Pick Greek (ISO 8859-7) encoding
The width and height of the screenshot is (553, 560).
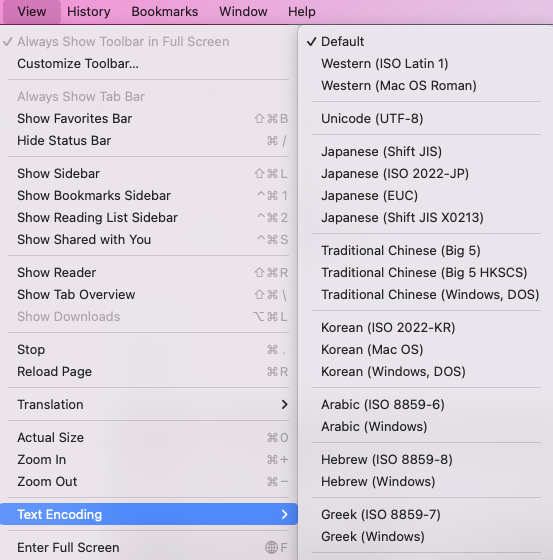click(x=425, y=515)
